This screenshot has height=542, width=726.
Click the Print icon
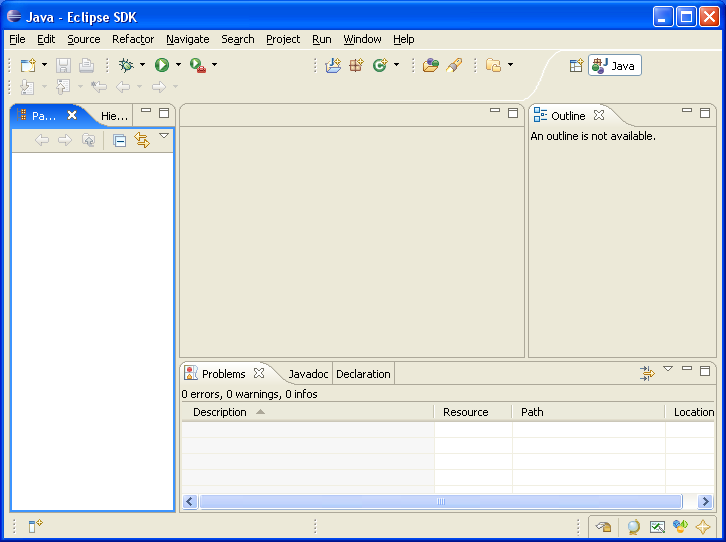click(86, 65)
